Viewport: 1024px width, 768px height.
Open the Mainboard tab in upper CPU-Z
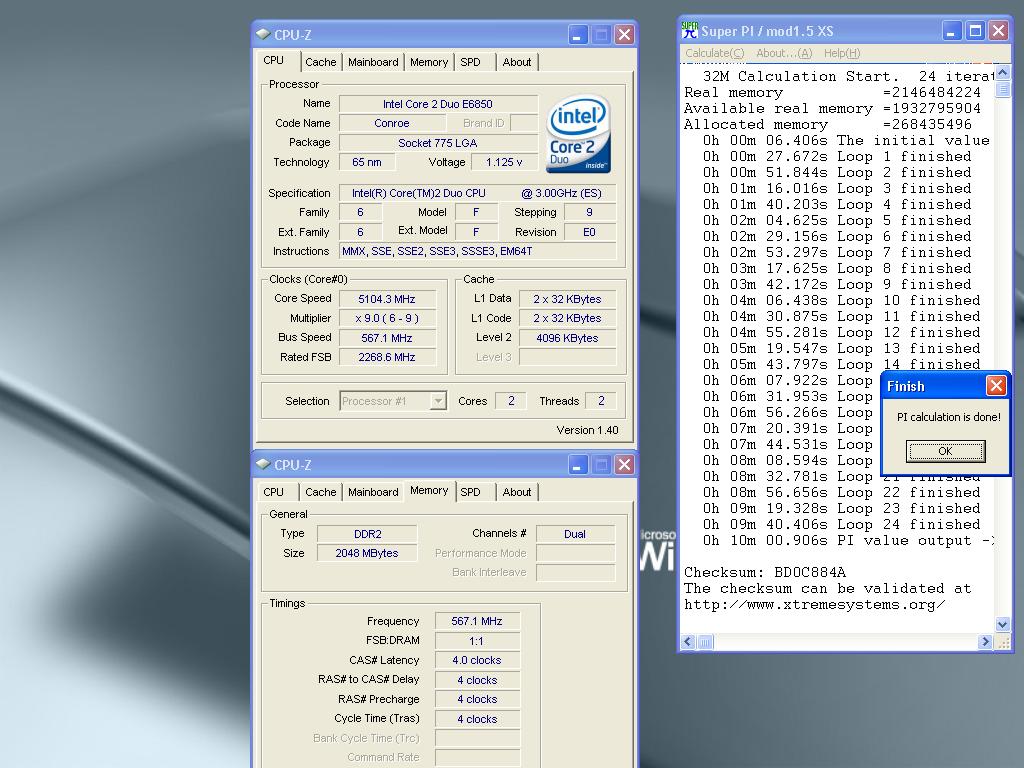pos(373,62)
